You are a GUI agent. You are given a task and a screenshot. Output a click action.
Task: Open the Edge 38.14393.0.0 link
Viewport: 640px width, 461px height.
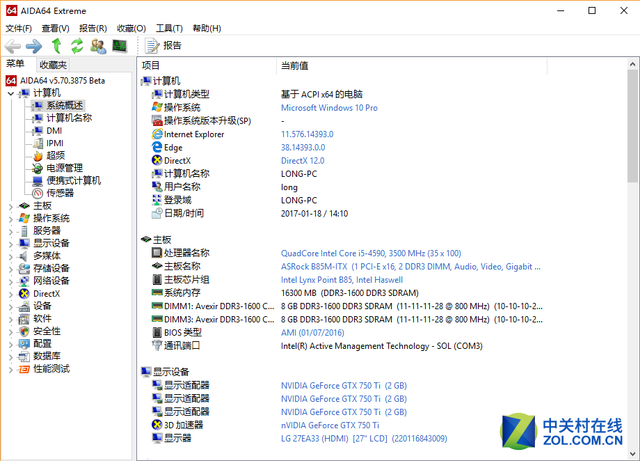click(x=303, y=147)
